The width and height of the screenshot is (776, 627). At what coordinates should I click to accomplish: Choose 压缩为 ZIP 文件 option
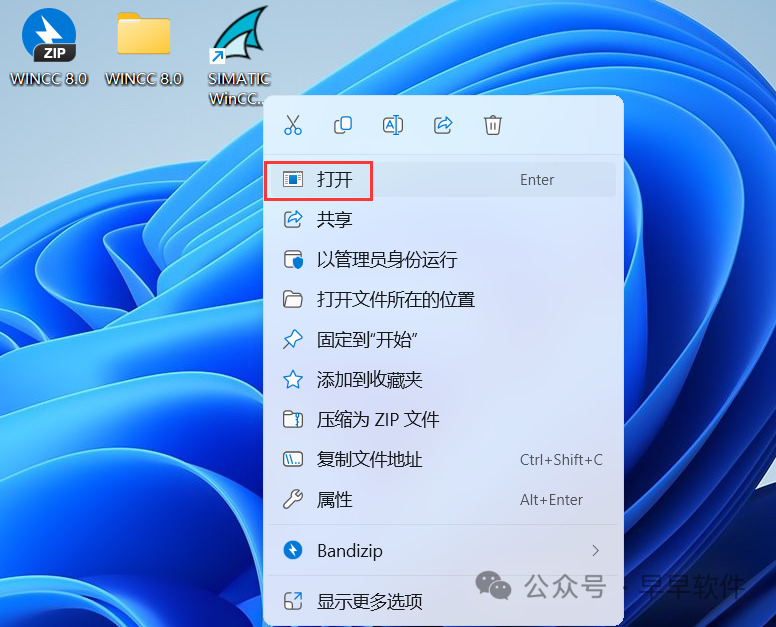378,420
